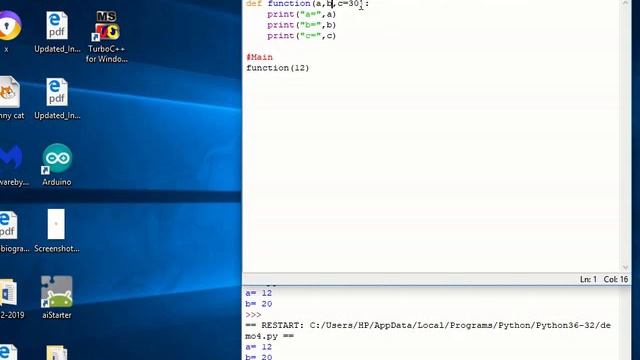The image size is (640, 360).
Task: Launch the Arduino IDE shortcut
Action: [57, 165]
